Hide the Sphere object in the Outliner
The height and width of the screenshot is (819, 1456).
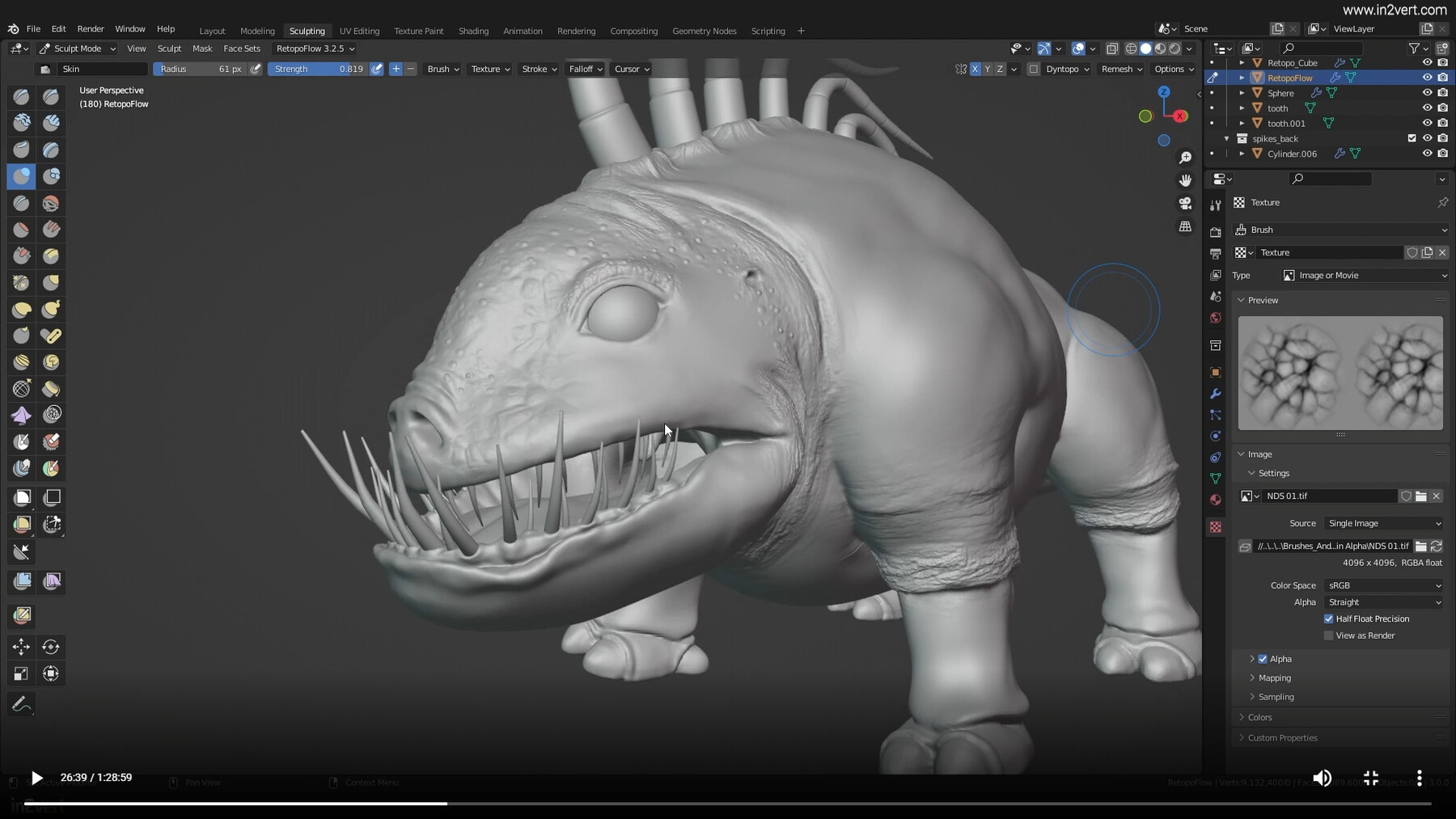[x=1428, y=92]
